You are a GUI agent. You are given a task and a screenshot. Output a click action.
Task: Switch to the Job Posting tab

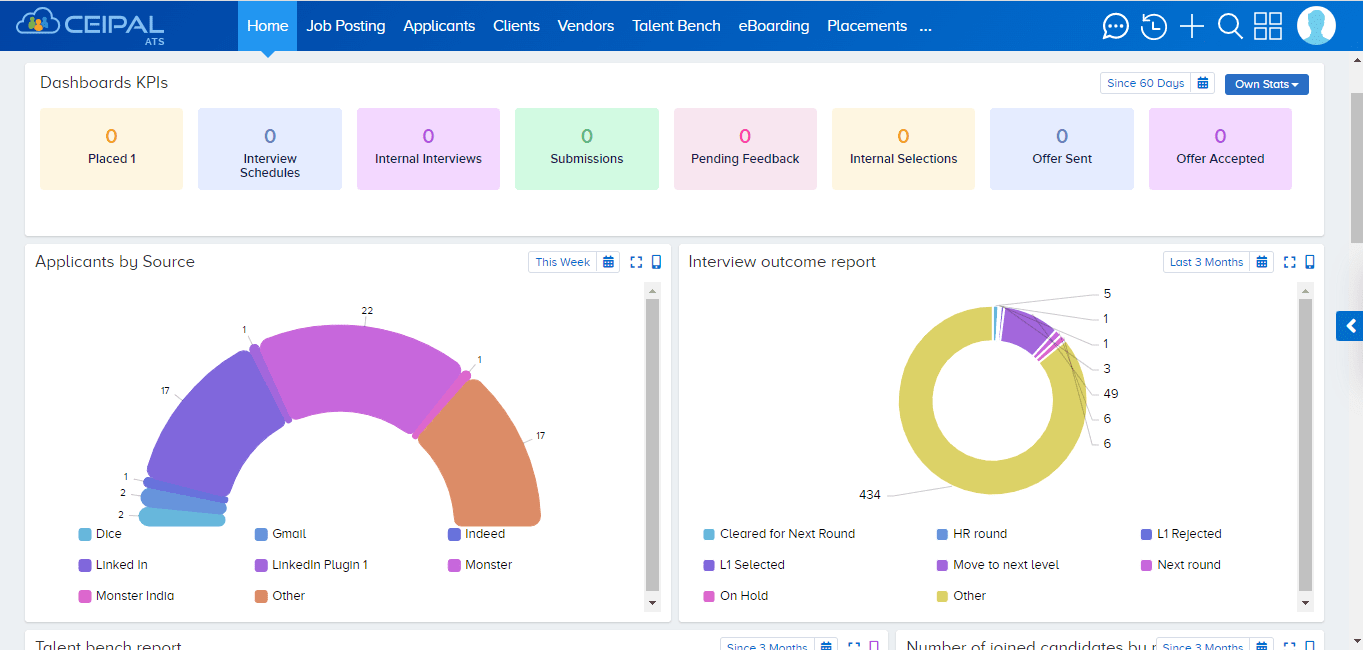[345, 26]
